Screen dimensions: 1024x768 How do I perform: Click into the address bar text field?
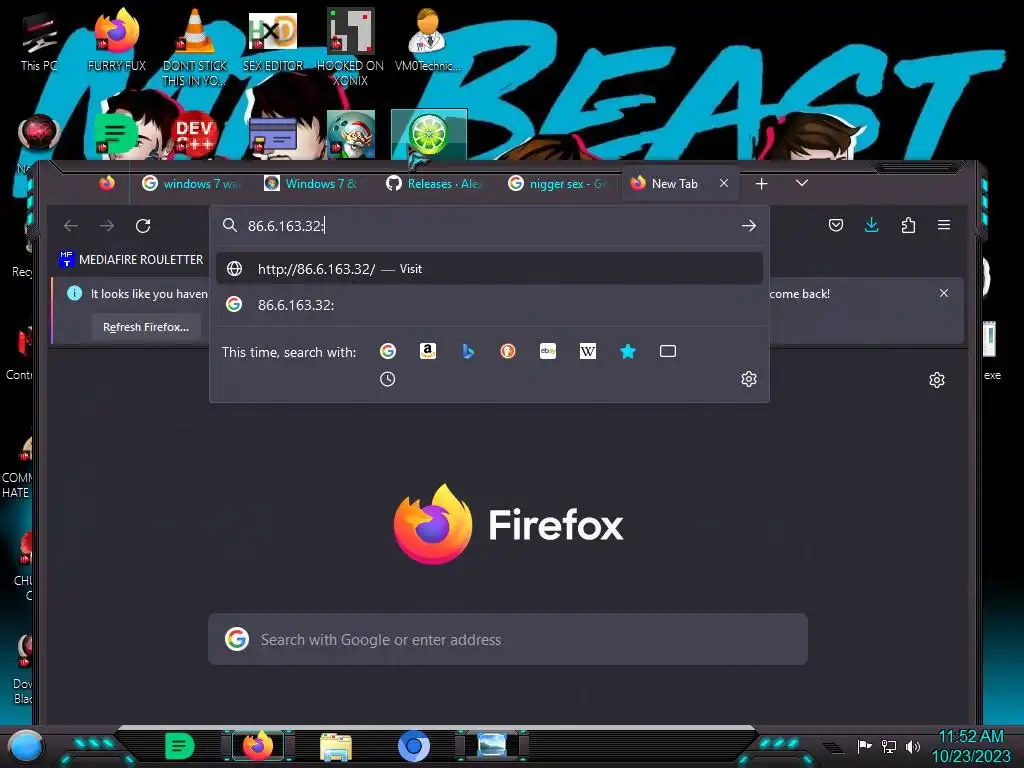[490, 226]
